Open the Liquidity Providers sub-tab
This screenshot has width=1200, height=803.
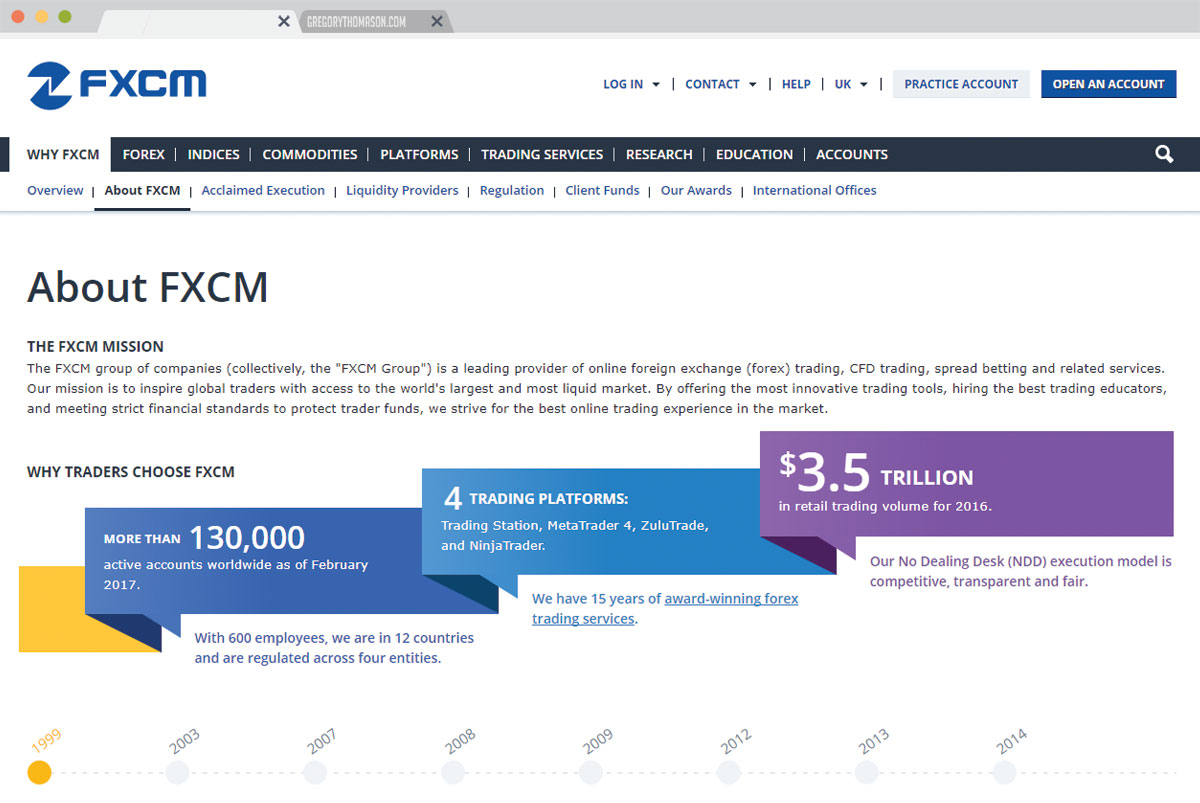[x=402, y=190]
